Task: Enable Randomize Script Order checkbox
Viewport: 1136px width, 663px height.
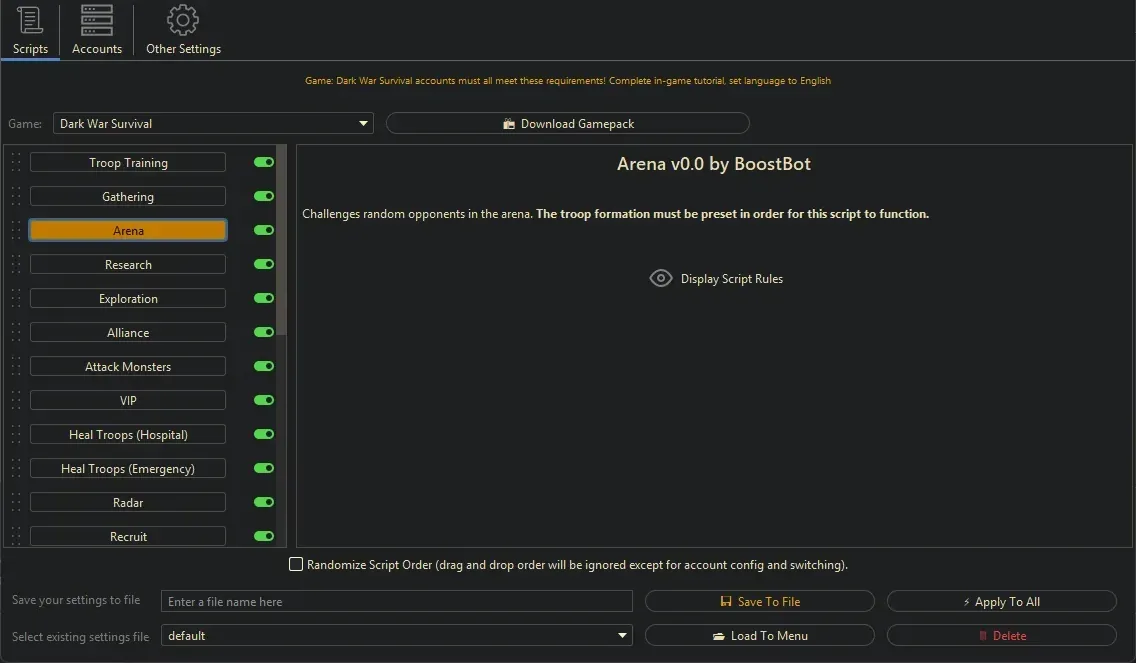Action: [x=296, y=564]
